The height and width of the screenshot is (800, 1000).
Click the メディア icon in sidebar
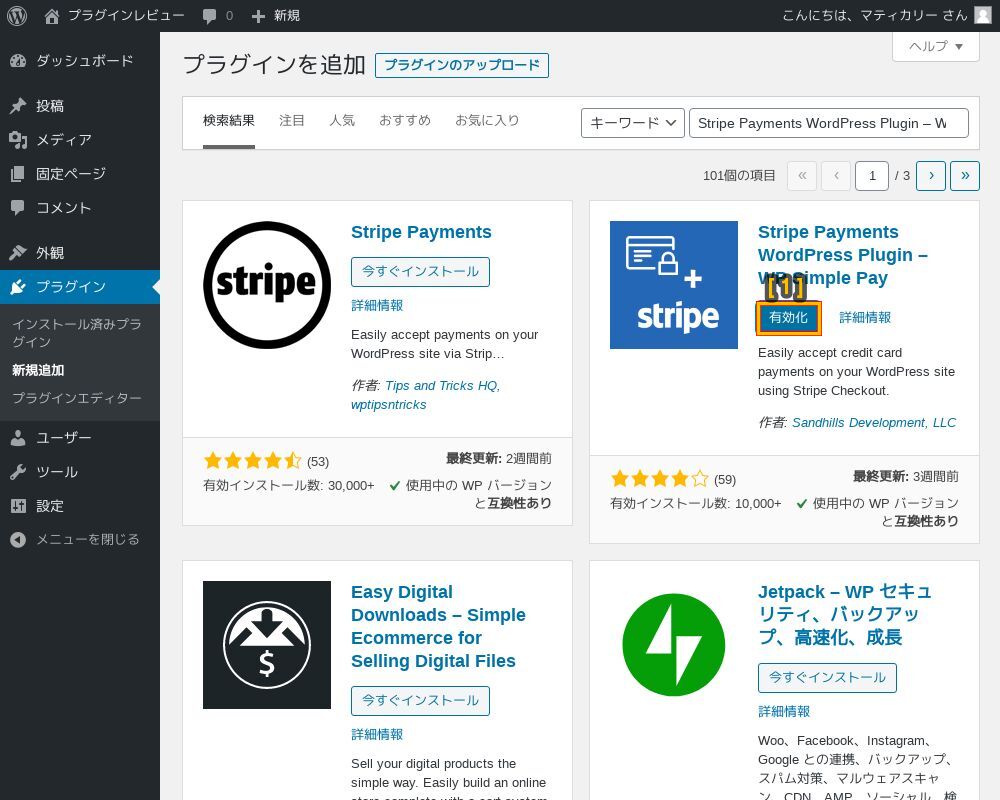[x=18, y=140]
